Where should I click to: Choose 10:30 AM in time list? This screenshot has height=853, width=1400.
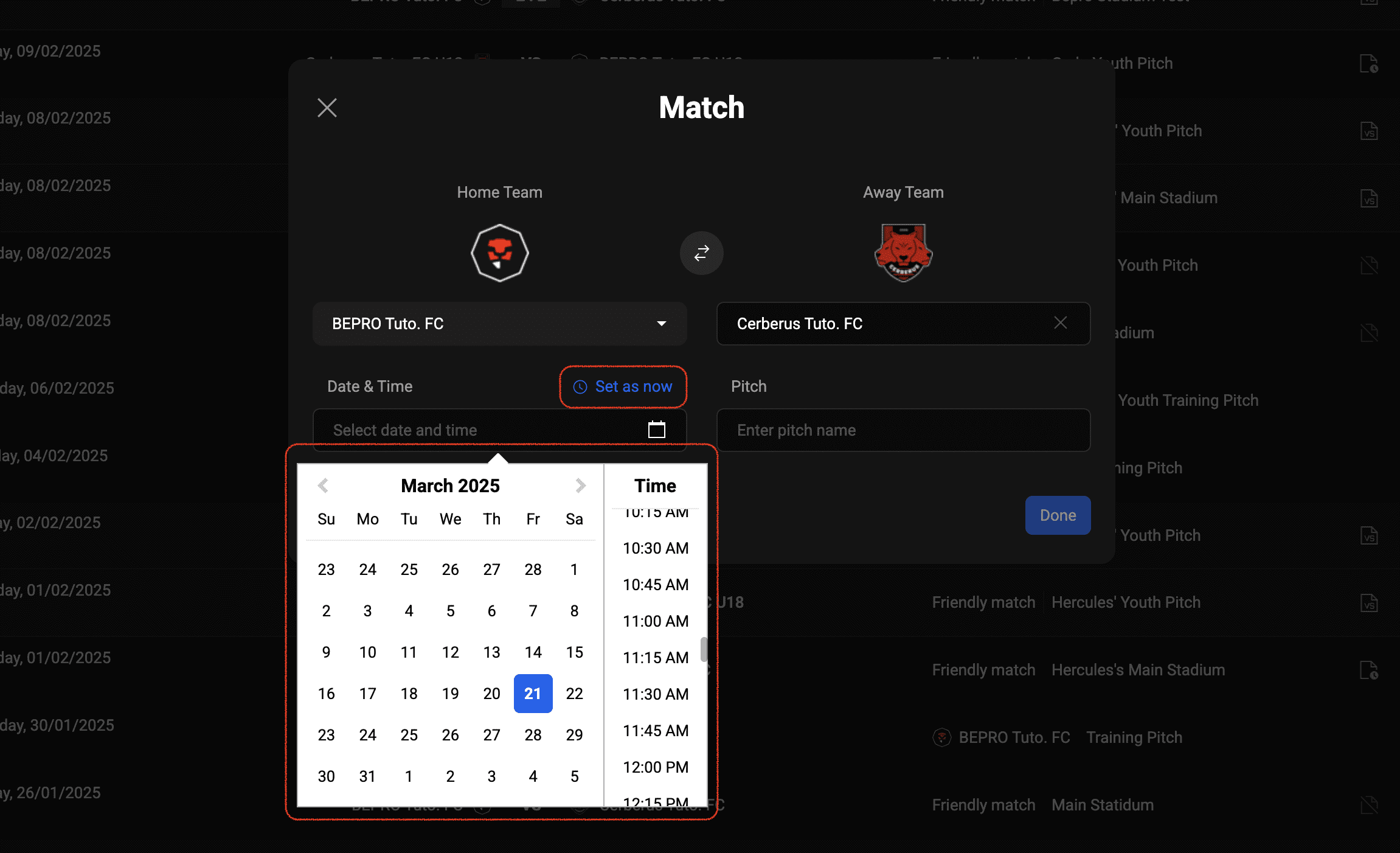coord(656,548)
